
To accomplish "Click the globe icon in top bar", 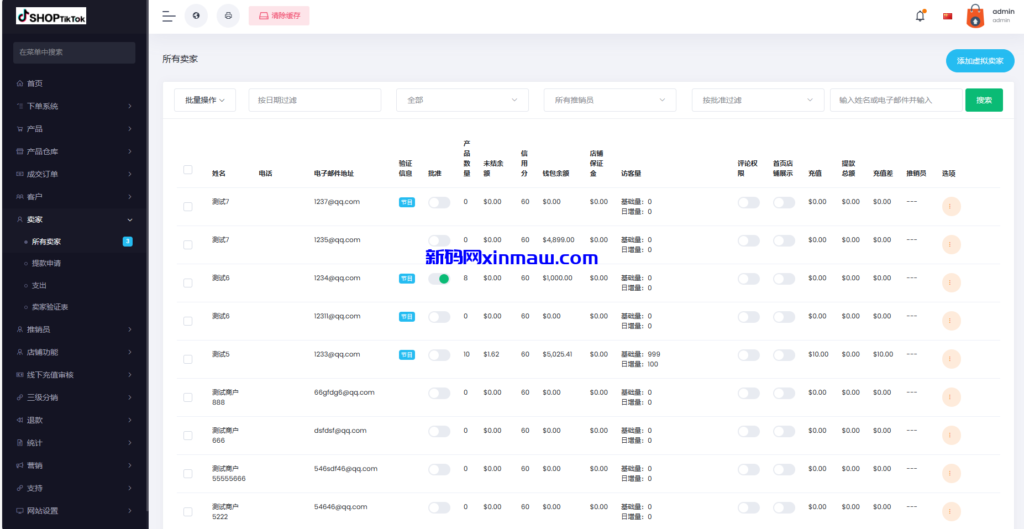I will pyautogui.click(x=197, y=16).
